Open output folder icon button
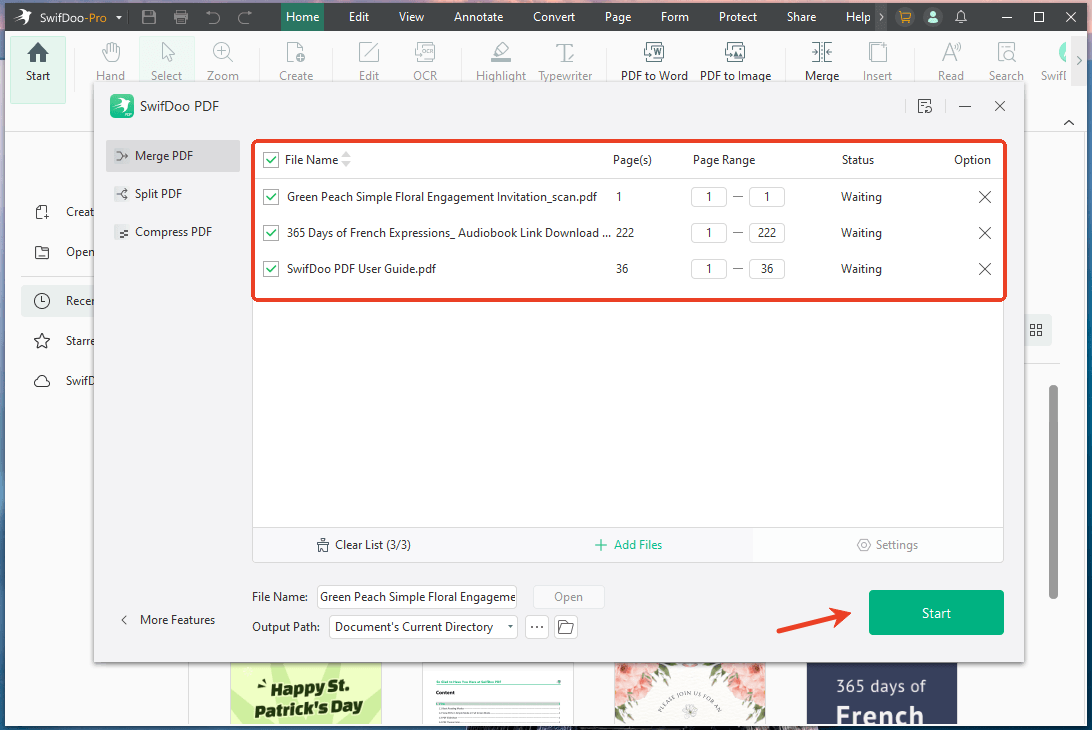 pos(566,627)
